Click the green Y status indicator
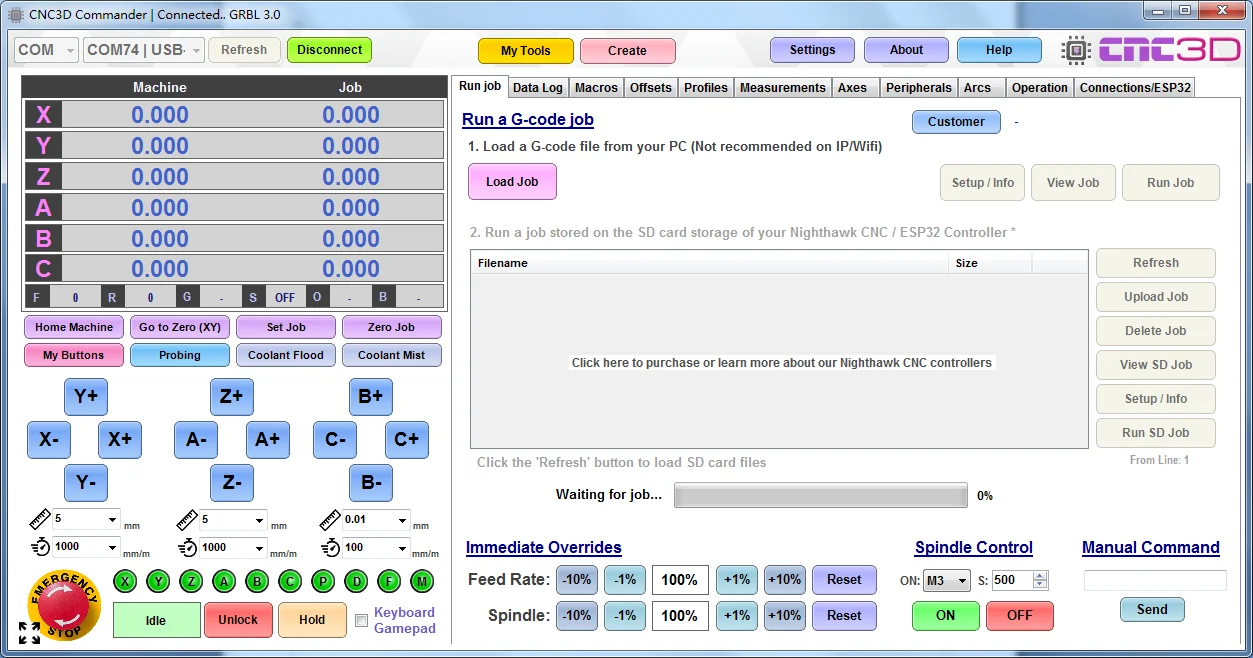The image size is (1253, 658). point(158,581)
